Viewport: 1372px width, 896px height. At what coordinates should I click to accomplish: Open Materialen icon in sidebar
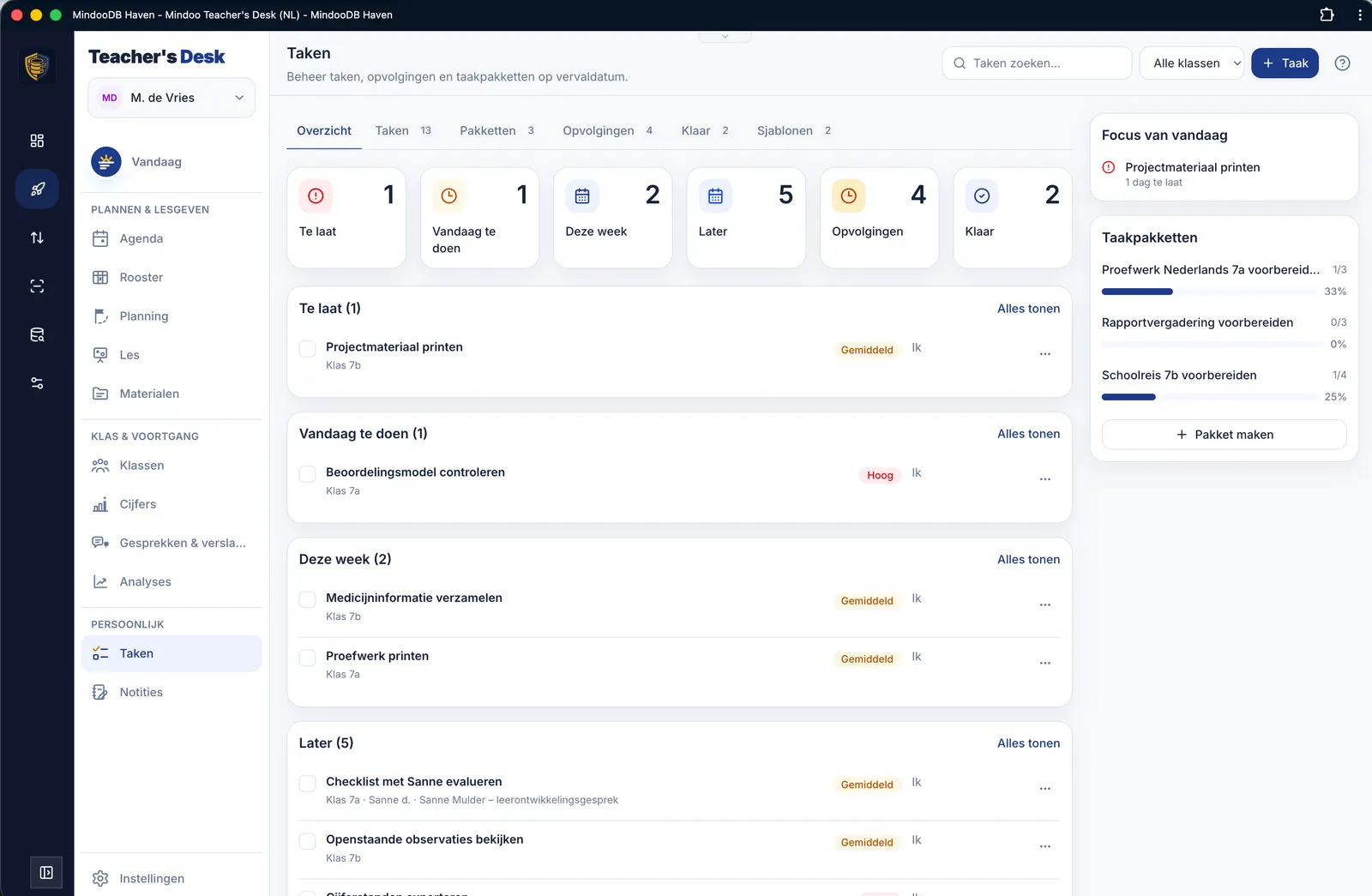[100, 394]
